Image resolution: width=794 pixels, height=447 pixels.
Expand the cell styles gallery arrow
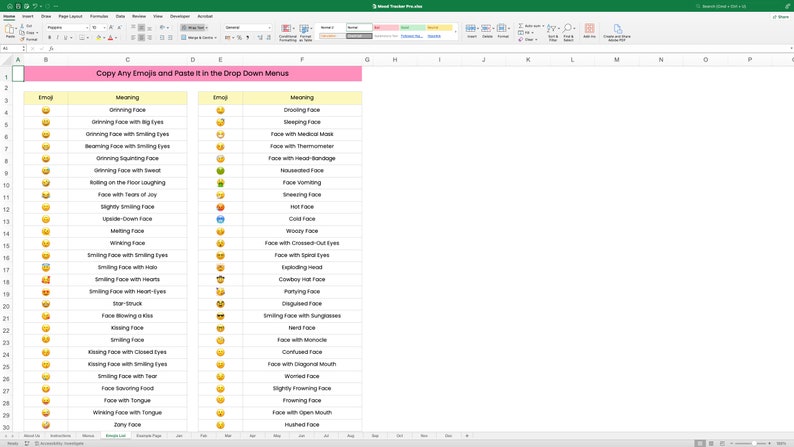[x=456, y=31]
